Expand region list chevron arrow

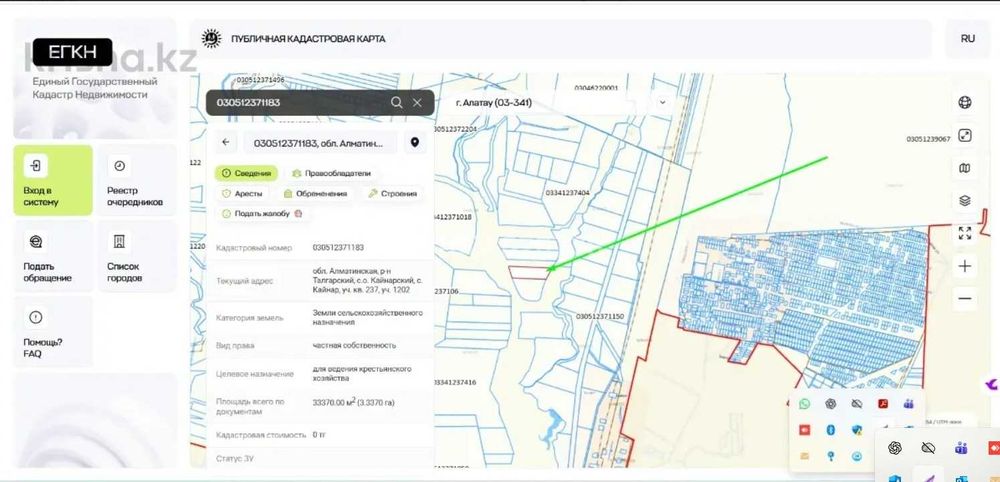(x=663, y=103)
